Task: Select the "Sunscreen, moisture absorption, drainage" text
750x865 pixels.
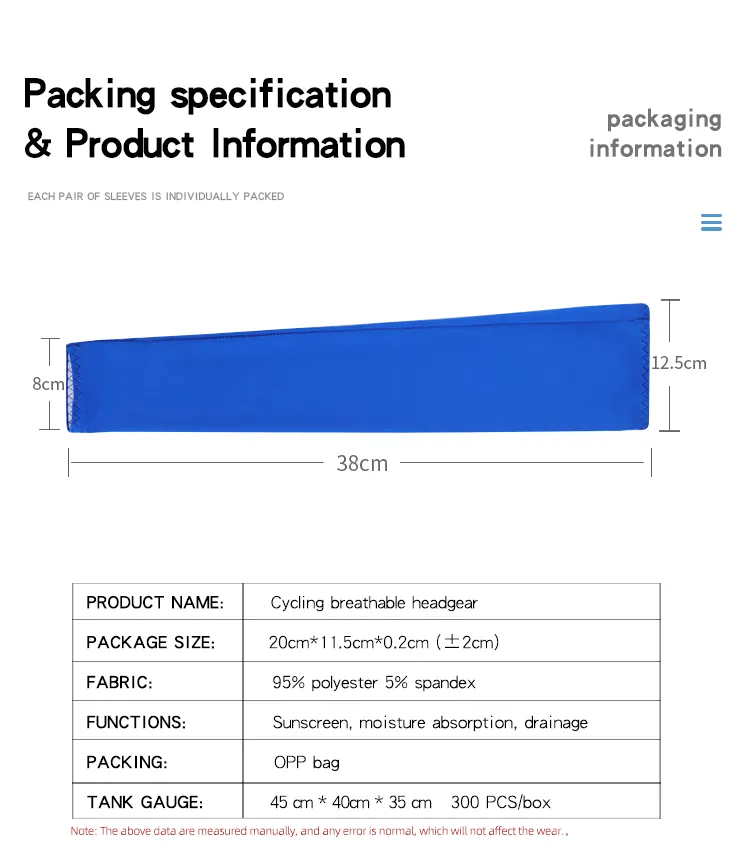Action: coord(430,722)
